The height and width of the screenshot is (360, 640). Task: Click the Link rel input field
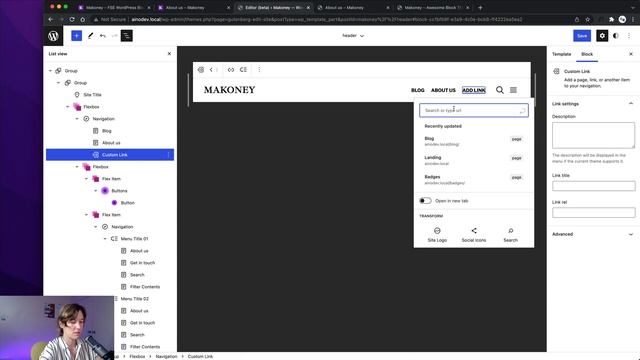click(x=593, y=213)
